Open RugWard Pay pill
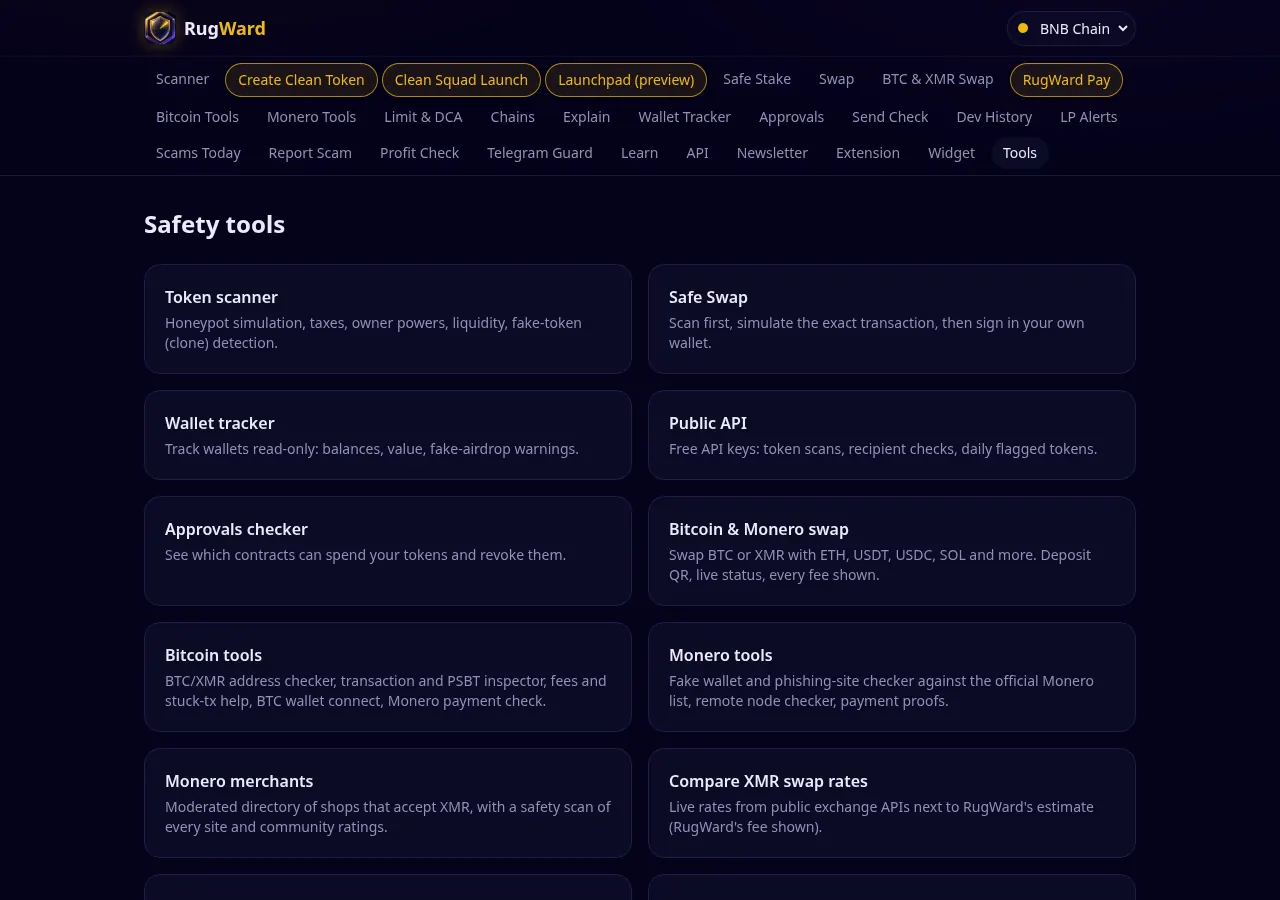Viewport: 1280px width, 900px height. click(x=1066, y=80)
